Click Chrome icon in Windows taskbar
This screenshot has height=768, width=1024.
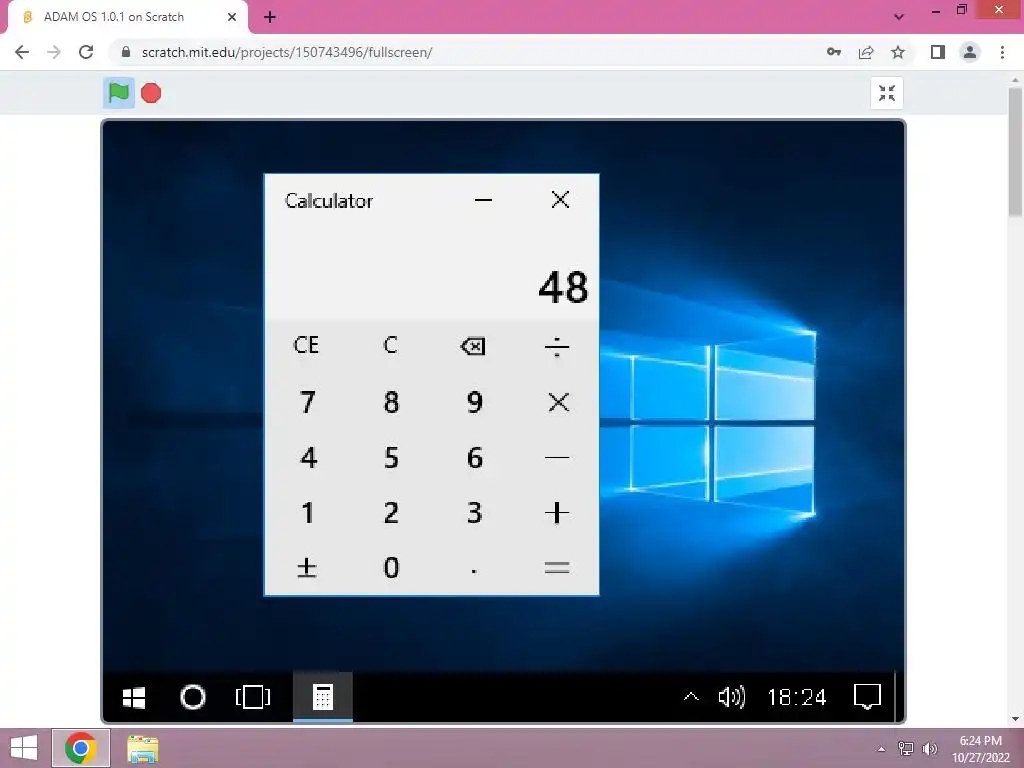pos(81,748)
